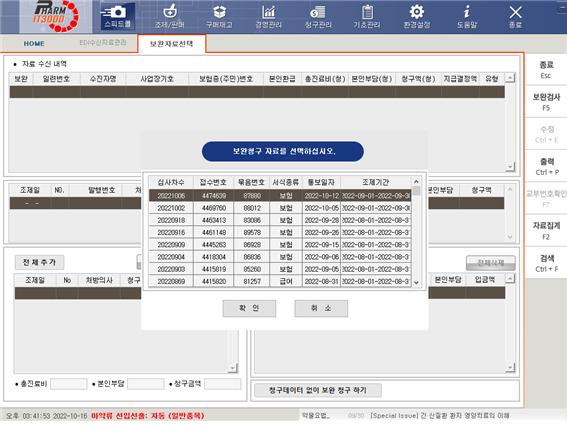This screenshot has height=425, width=567.
Task: Cancel the dialog with 취소 button
Action: click(x=321, y=308)
